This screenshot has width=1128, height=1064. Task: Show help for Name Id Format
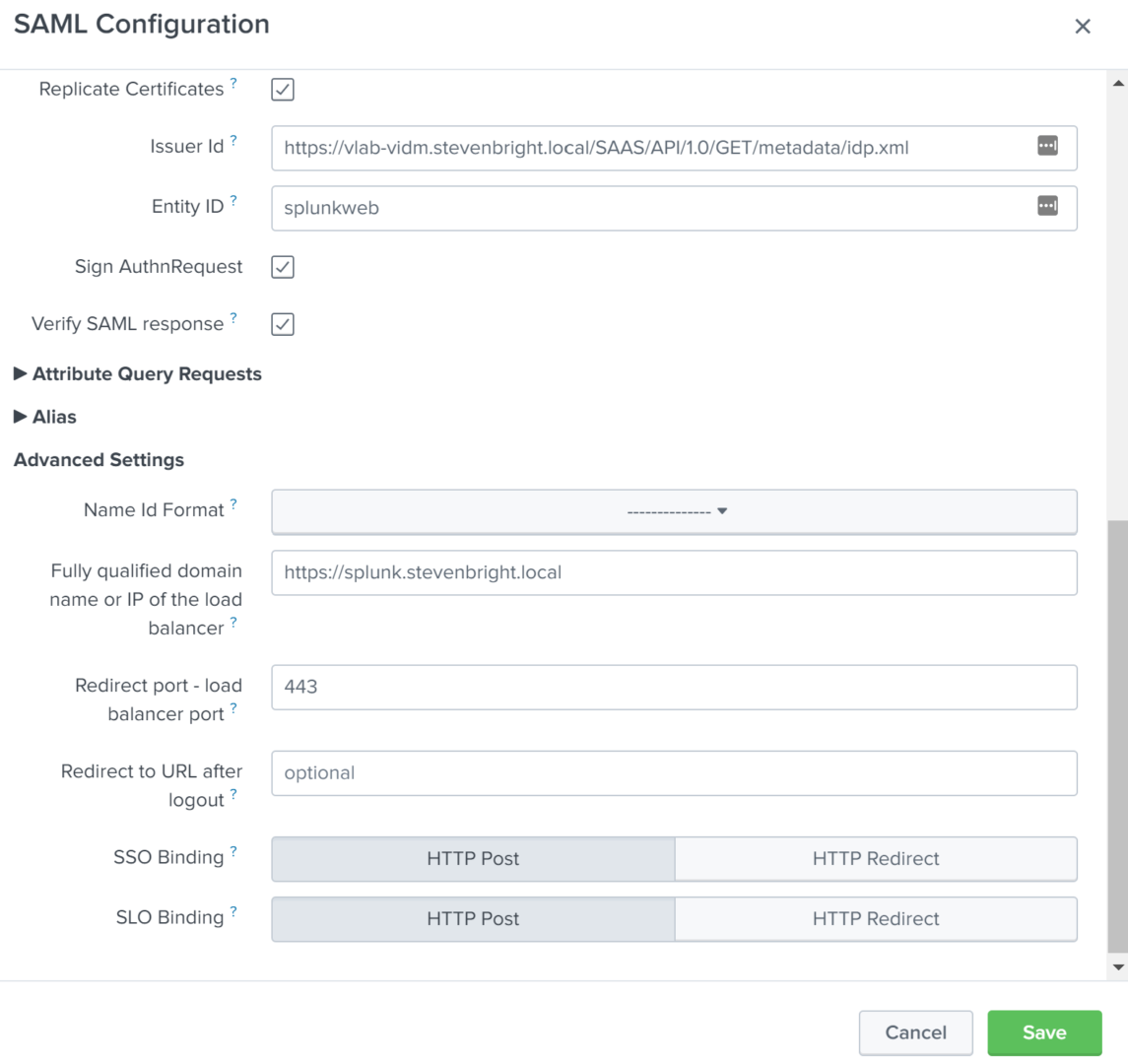233,504
